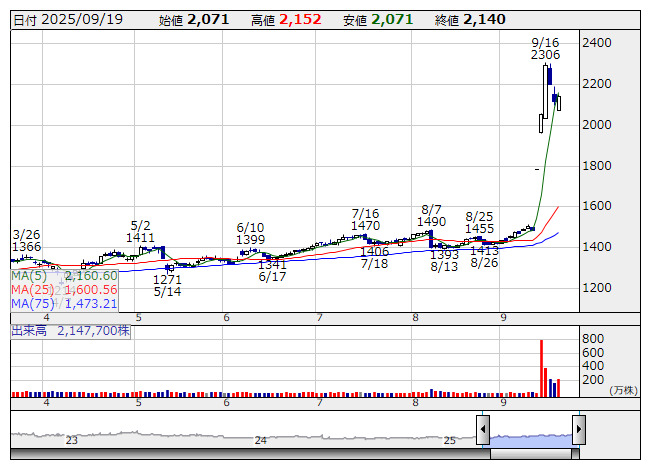
Task: Click the 9/16 peak label 2306
Action: 545,55
